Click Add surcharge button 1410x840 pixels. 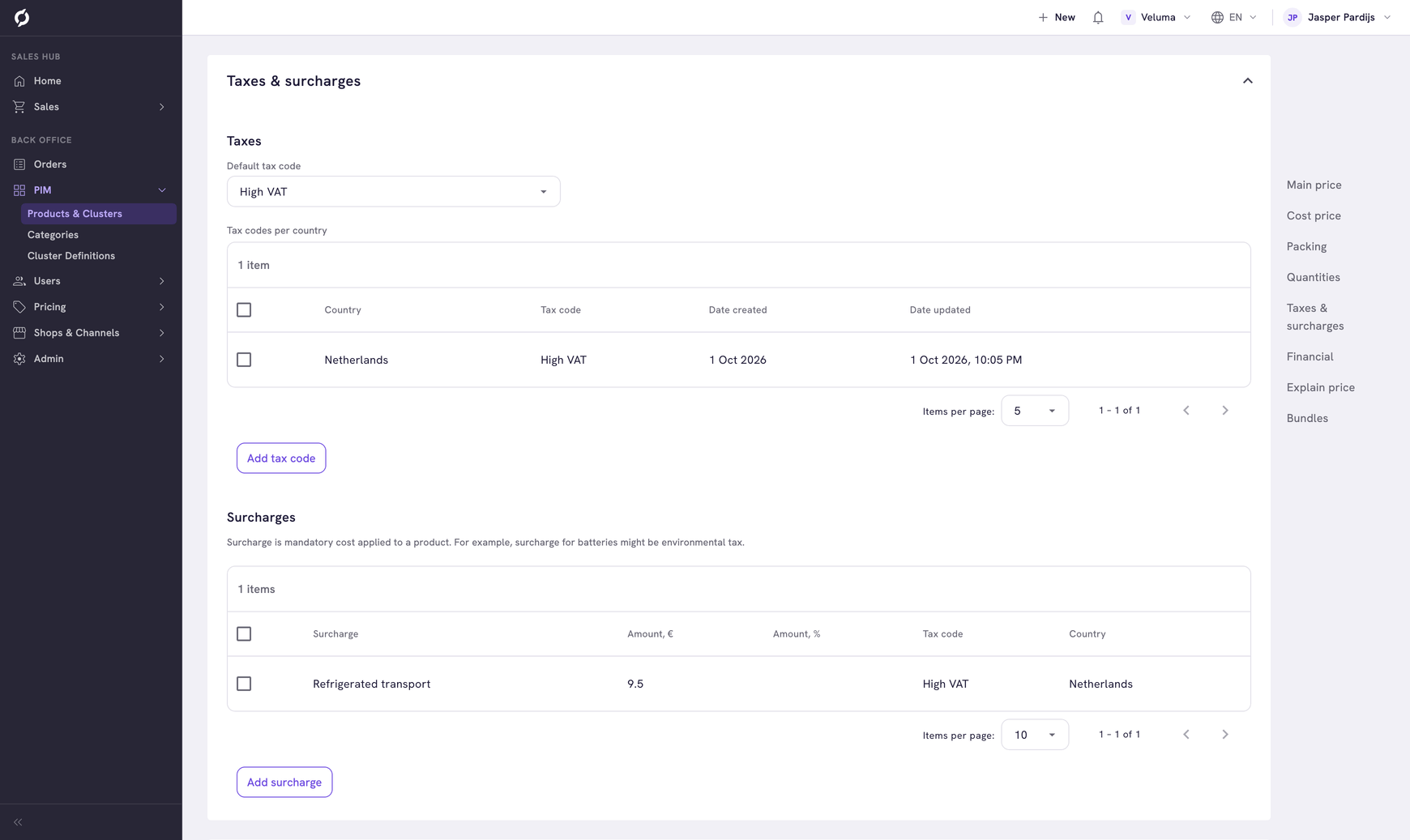(284, 782)
